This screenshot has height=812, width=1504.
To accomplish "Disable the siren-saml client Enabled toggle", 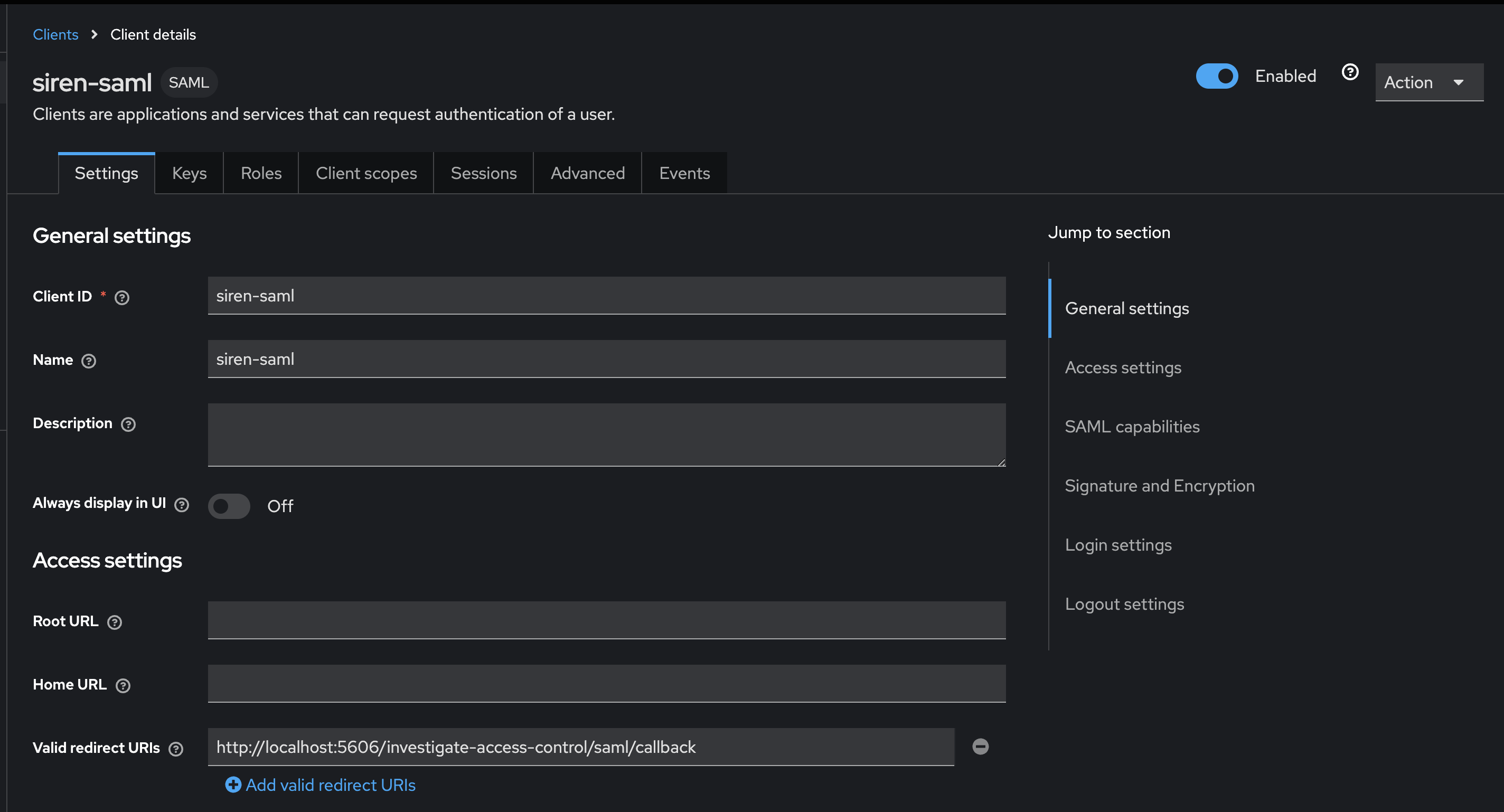I will coord(1217,76).
